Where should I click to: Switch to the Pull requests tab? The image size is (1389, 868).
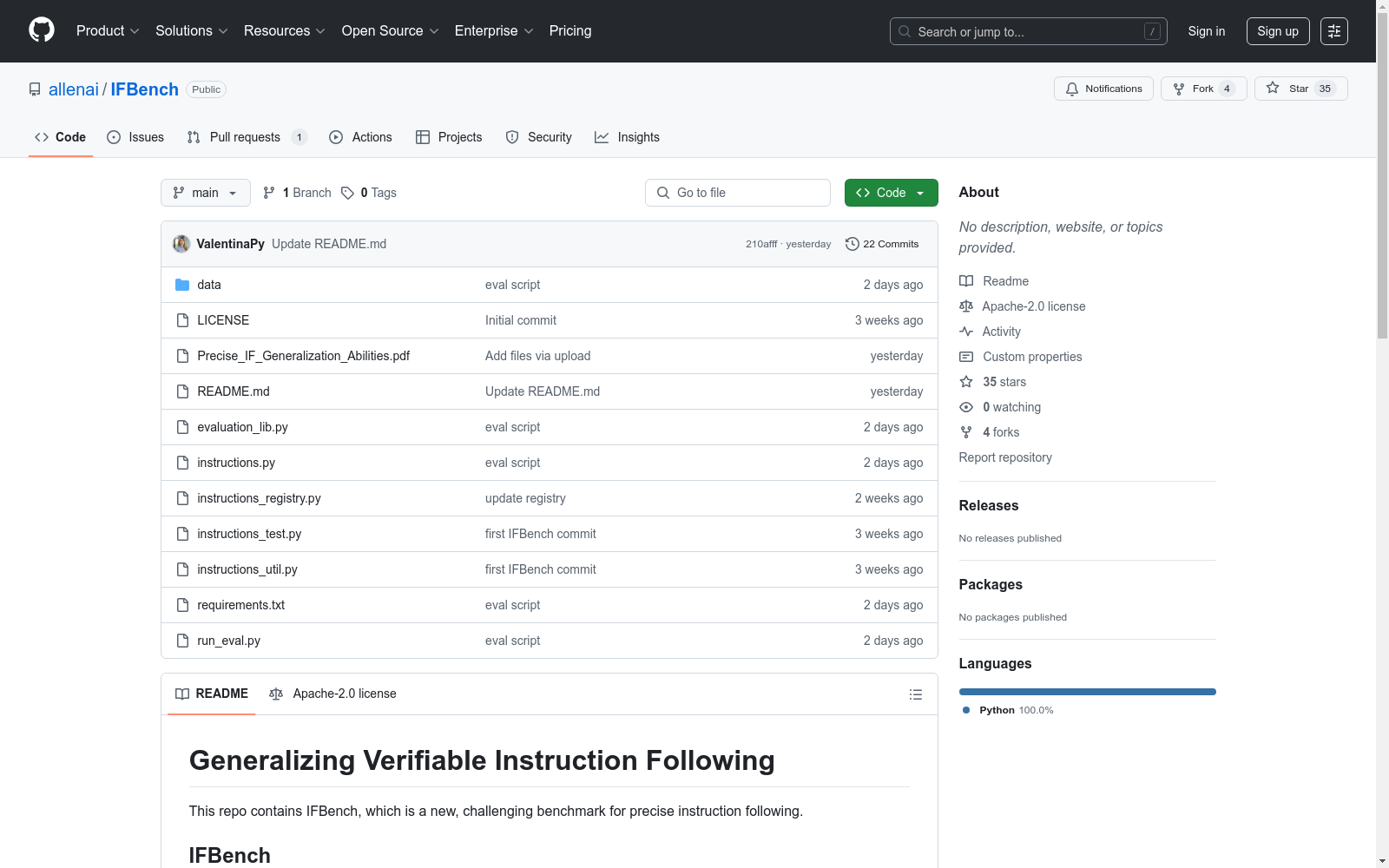pos(247,137)
